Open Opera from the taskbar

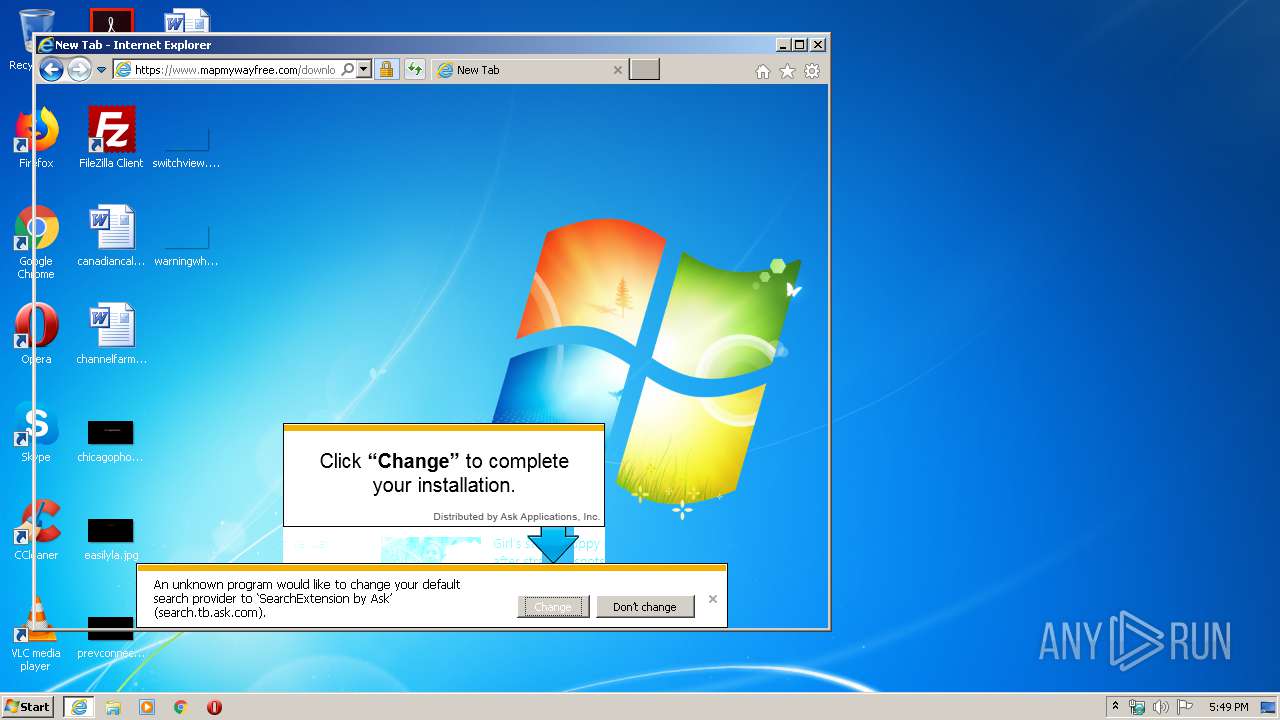pos(214,707)
